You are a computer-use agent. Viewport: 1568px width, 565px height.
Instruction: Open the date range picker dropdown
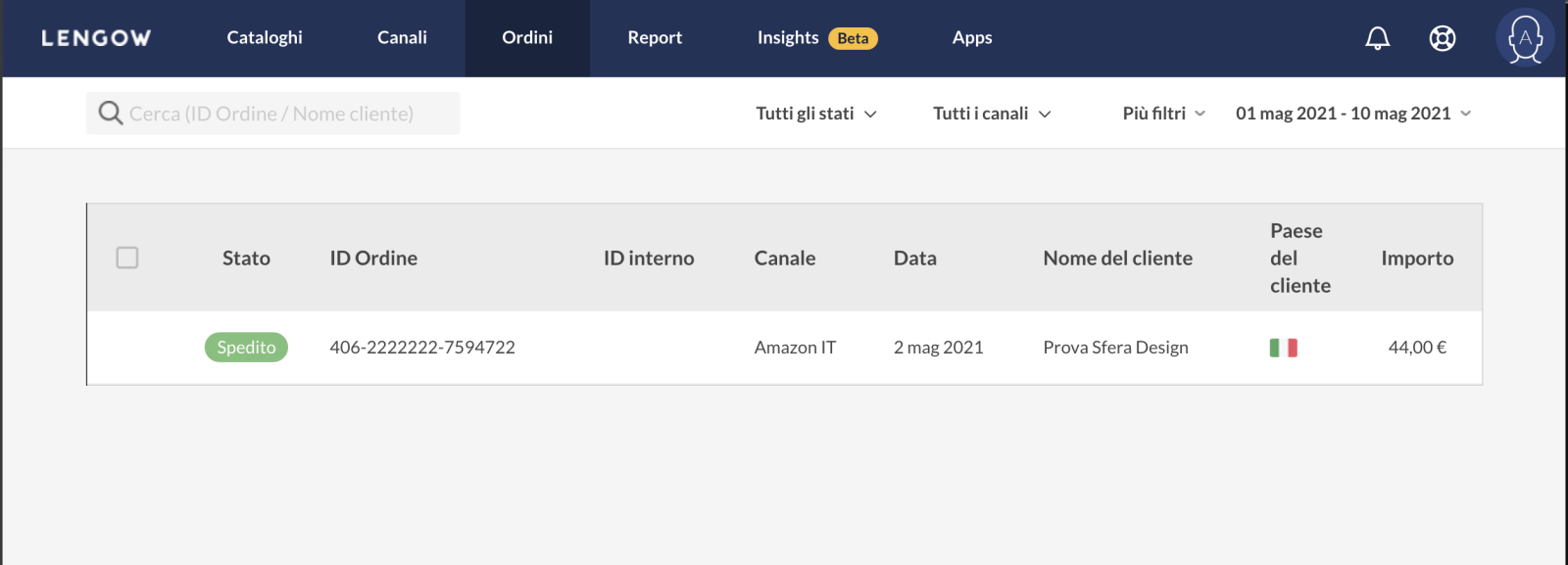pyautogui.click(x=1352, y=114)
